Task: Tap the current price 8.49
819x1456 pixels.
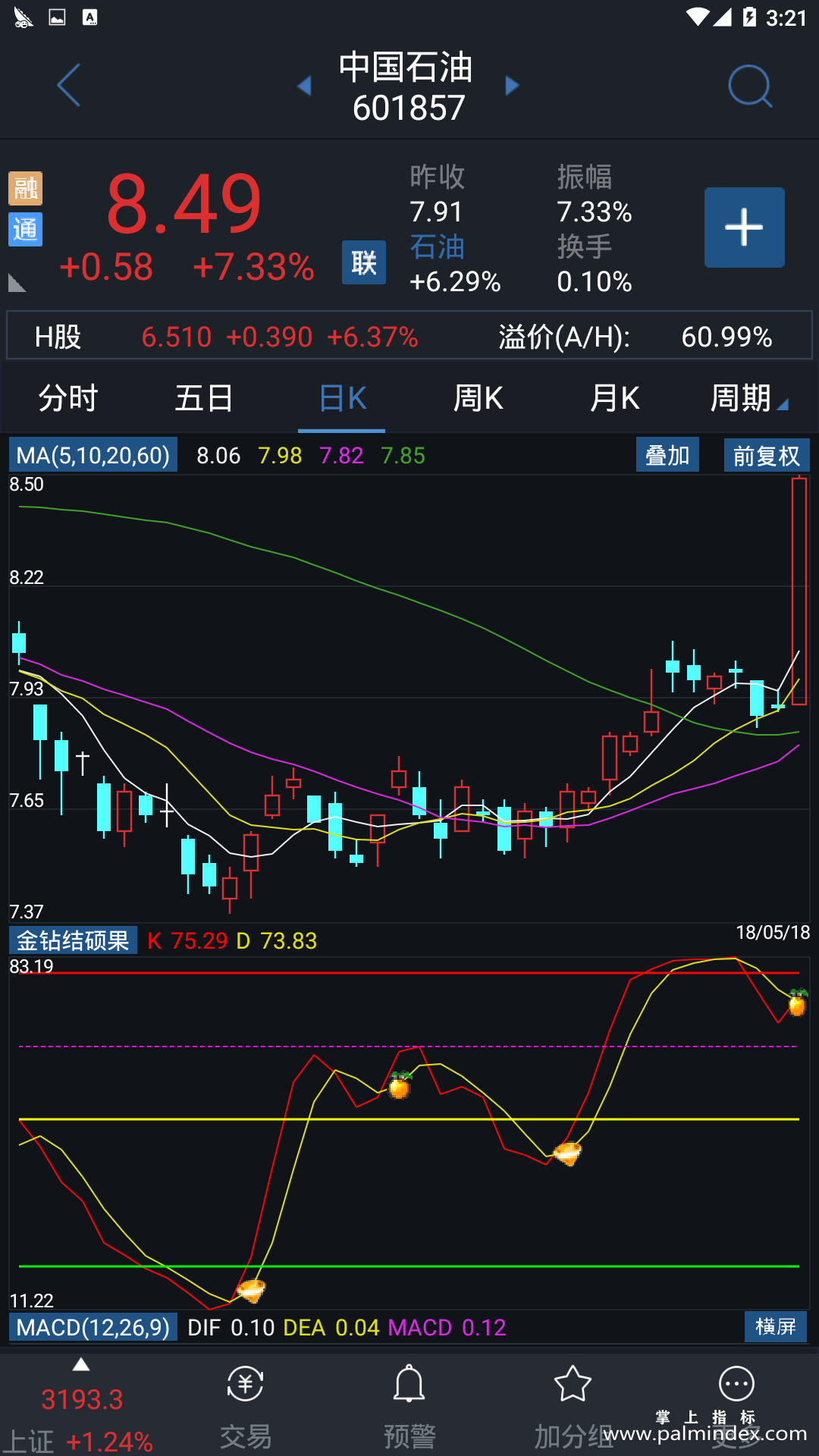Action: click(184, 203)
